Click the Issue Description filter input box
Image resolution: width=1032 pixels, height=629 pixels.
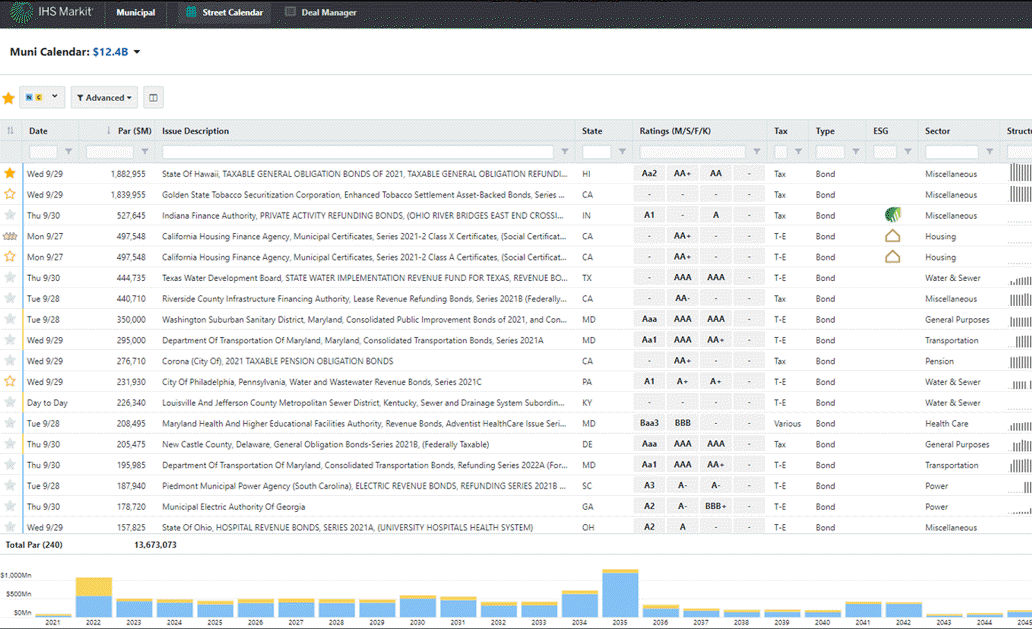tap(357, 152)
